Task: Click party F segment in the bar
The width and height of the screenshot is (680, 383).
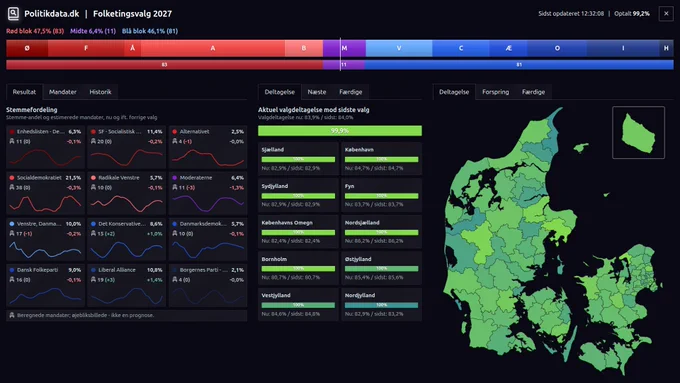Action: click(86, 48)
